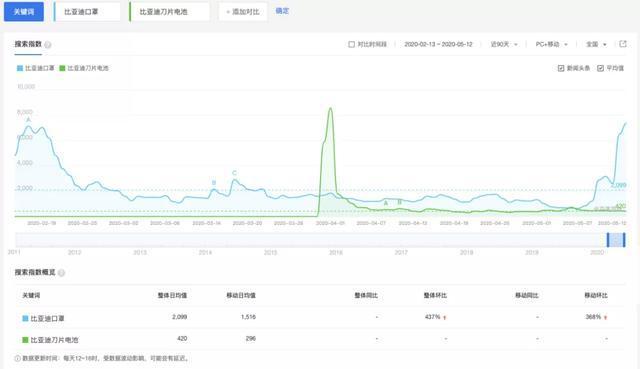Viewport: 640px width, 369px height.
Task: Click the export icon beside 全国 dropdown
Action: coord(623,44)
